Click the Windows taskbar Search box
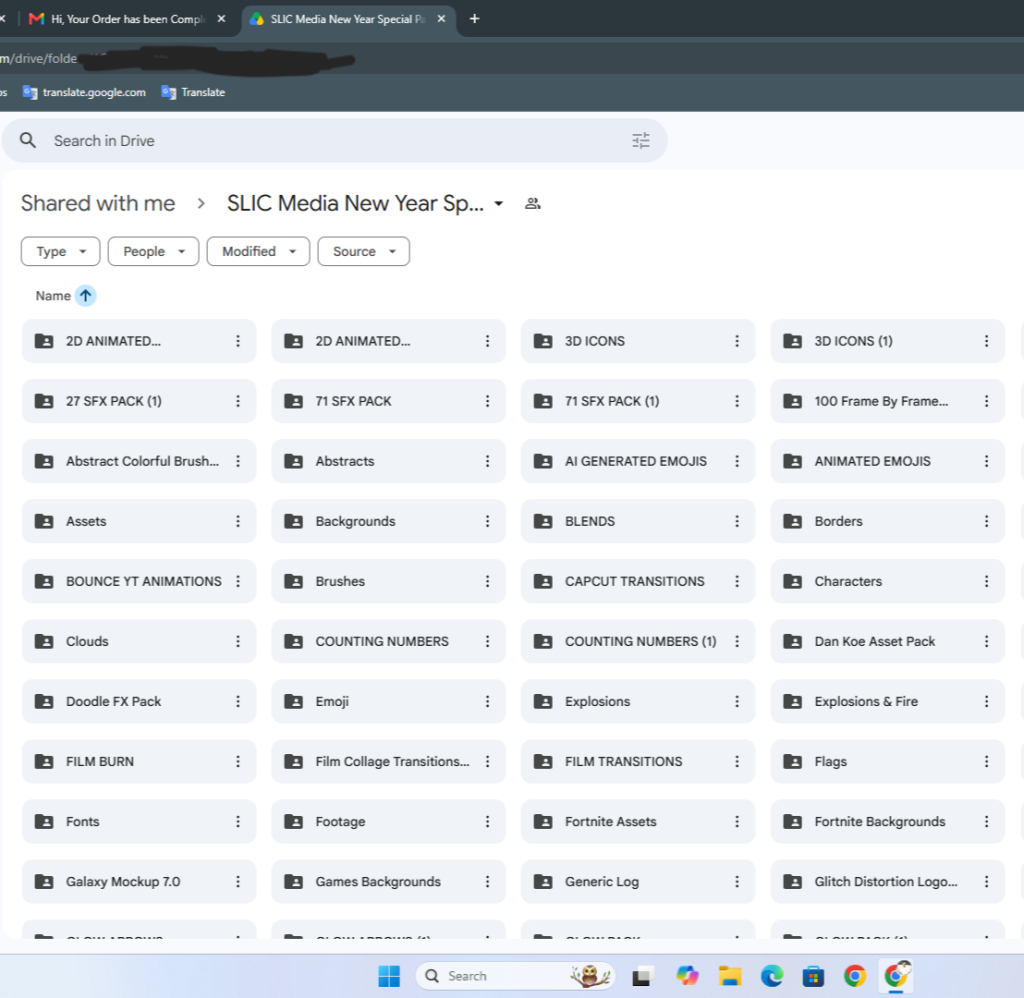The image size is (1024, 998). 516,976
